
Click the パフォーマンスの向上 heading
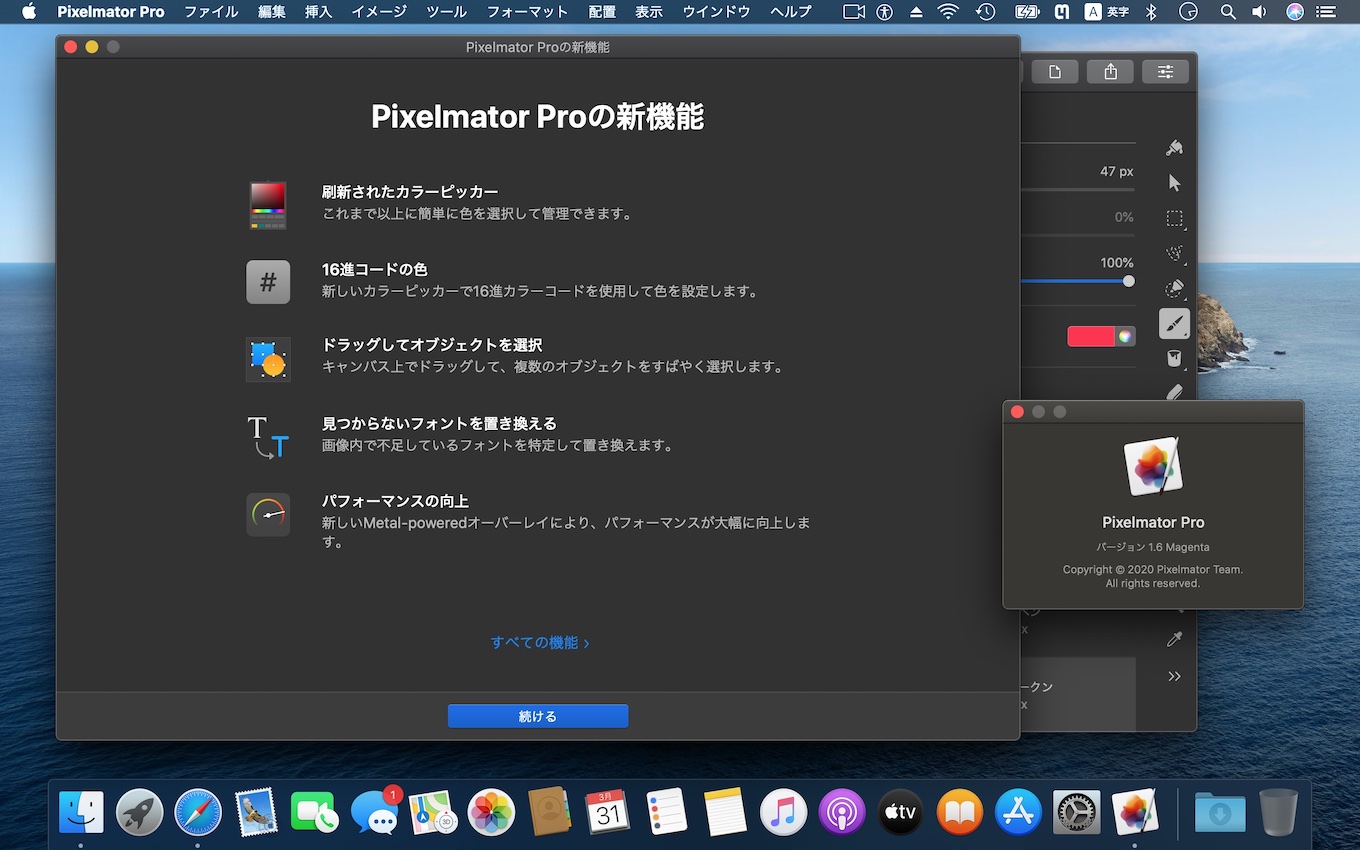point(395,501)
